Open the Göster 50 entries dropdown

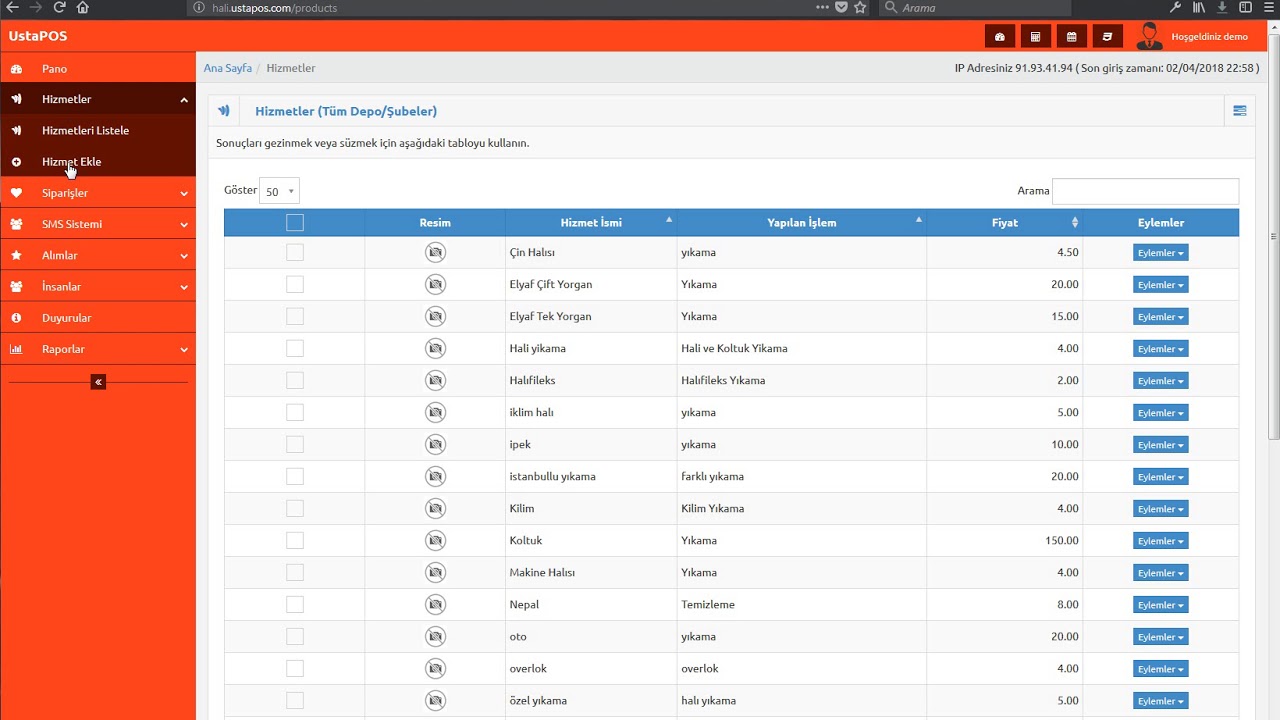[x=279, y=191]
